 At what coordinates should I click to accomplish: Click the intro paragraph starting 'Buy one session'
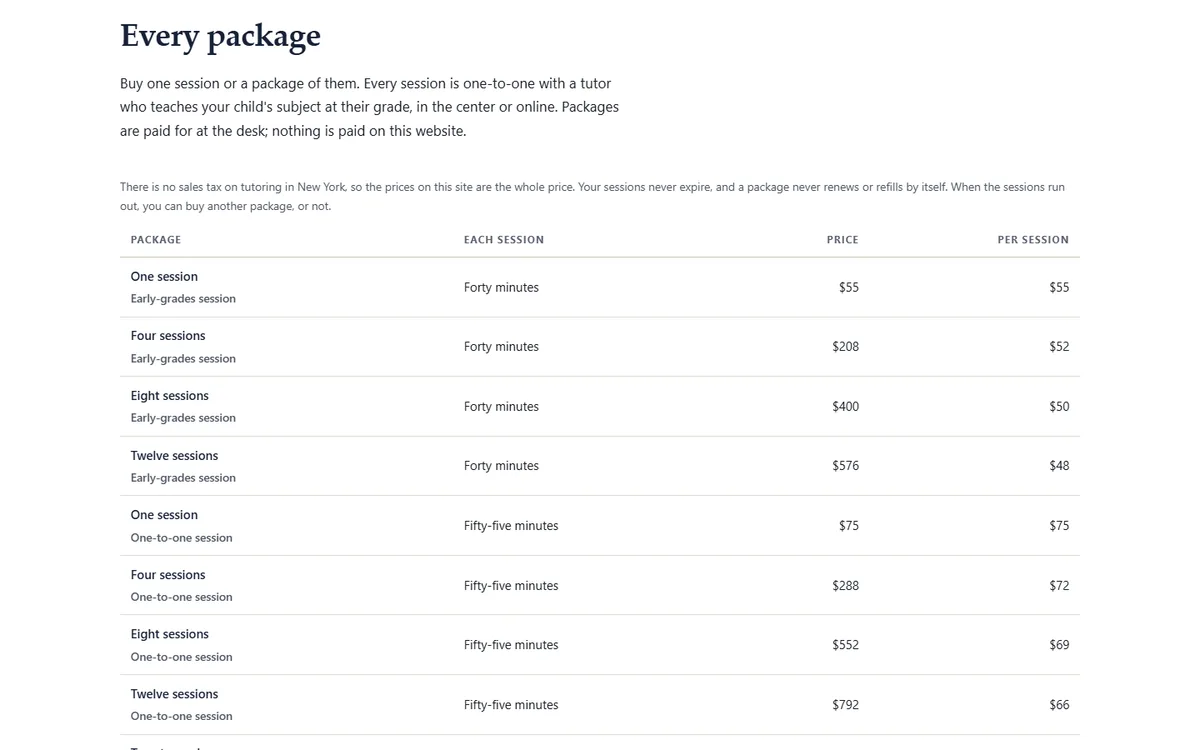(x=370, y=107)
